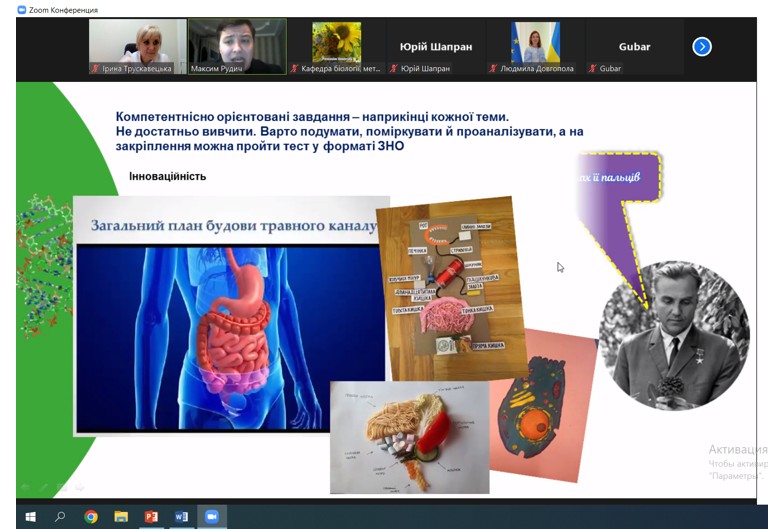Open File Explorer from the taskbar
Image resolution: width=768 pixels, height=530 pixels.
click(121, 517)
